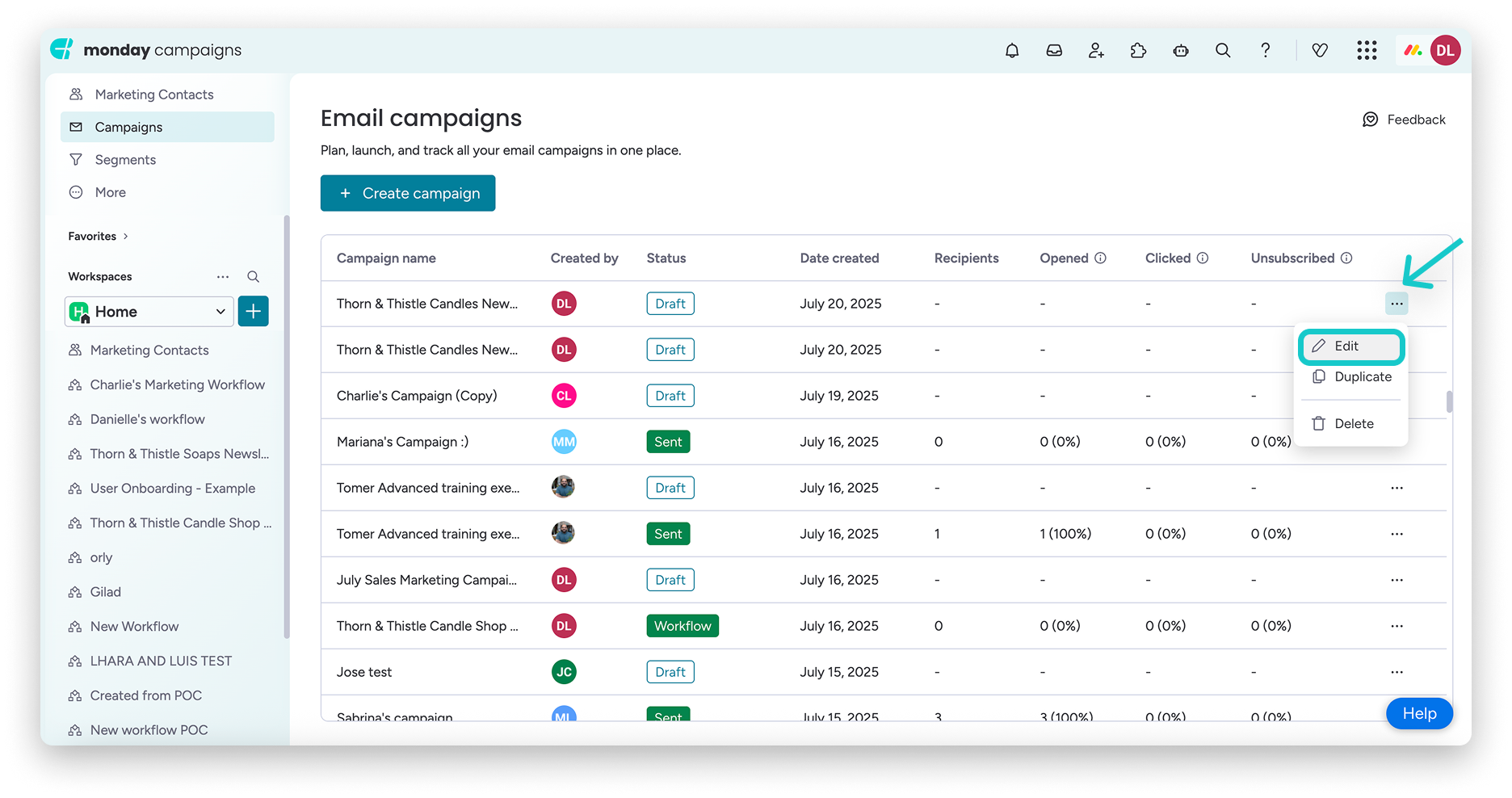
Task: Open row menu for Thorn & Thistle Candle Shop workflow
Action: point(1396,626)
